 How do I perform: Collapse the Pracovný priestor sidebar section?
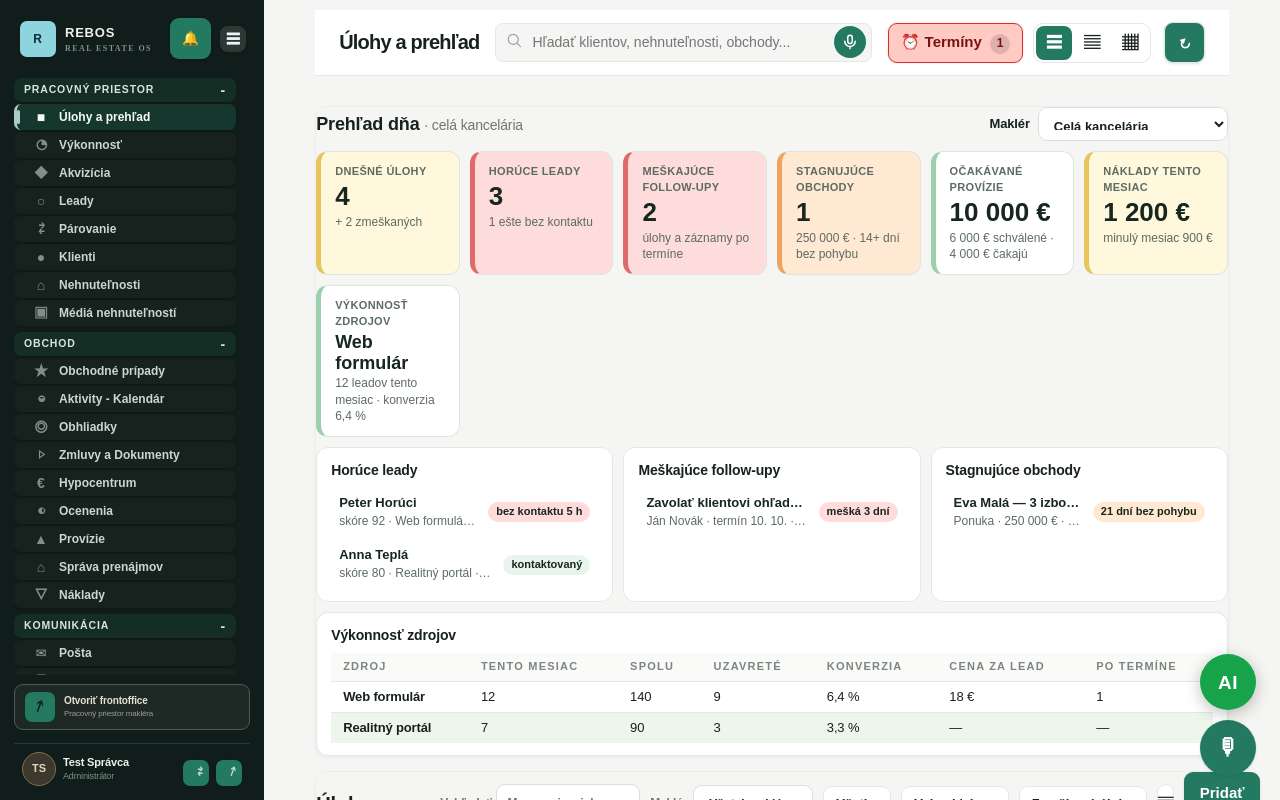pyautogui.click(x=125, y=90)
